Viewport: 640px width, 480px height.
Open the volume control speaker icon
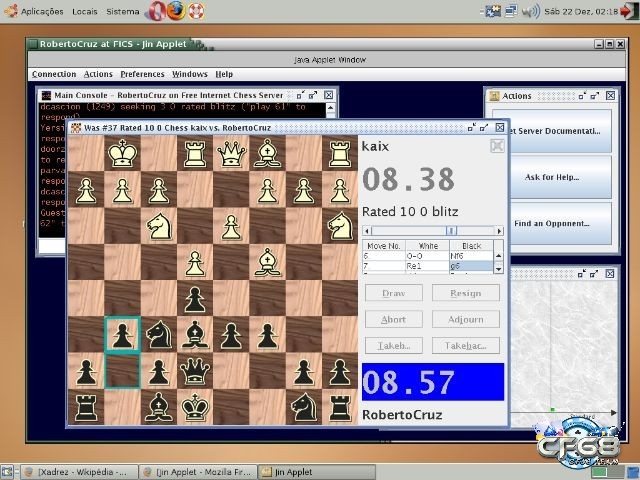pos(531,11)
